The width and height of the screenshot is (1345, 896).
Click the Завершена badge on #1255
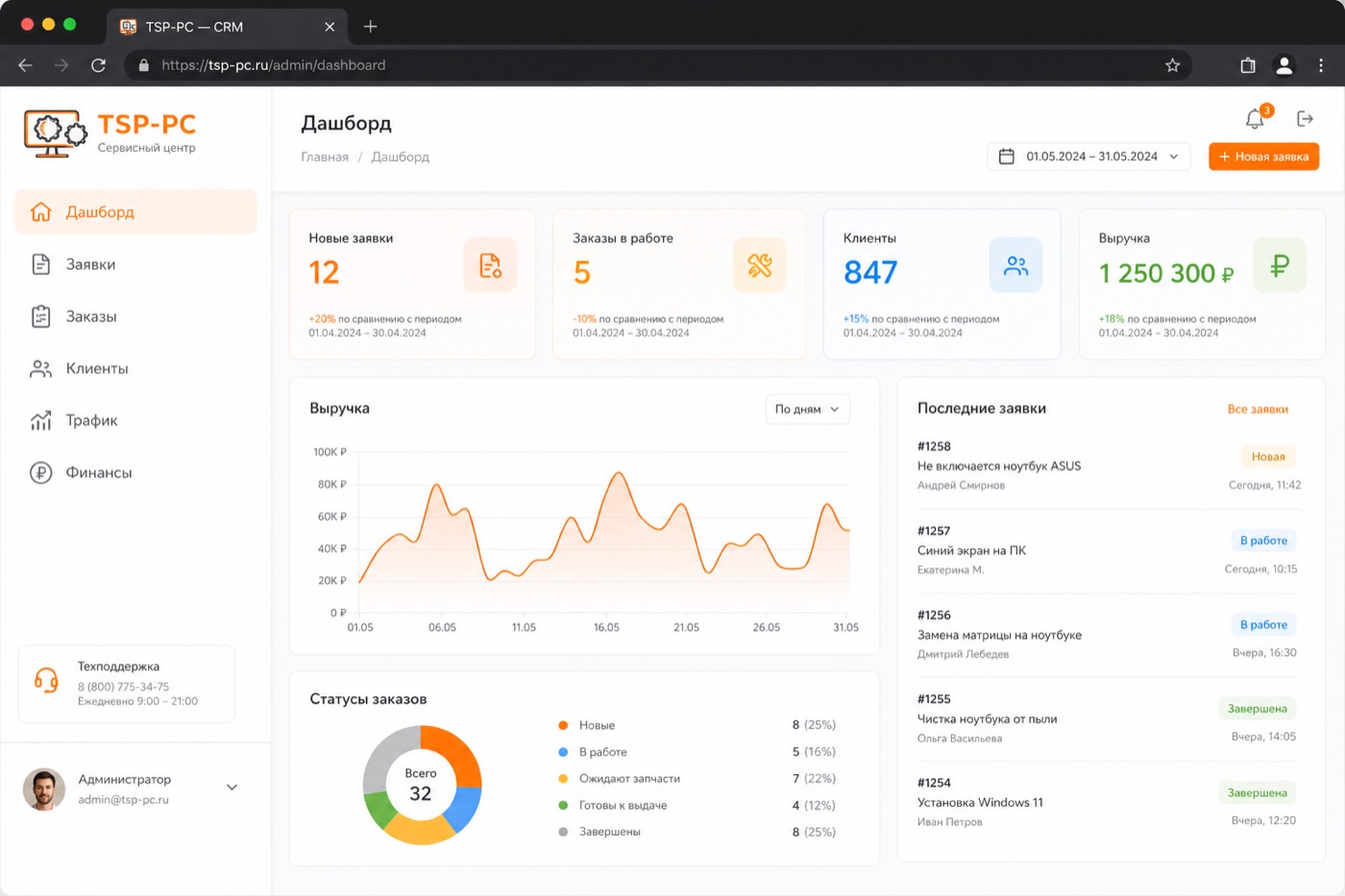coord(1258,709)
